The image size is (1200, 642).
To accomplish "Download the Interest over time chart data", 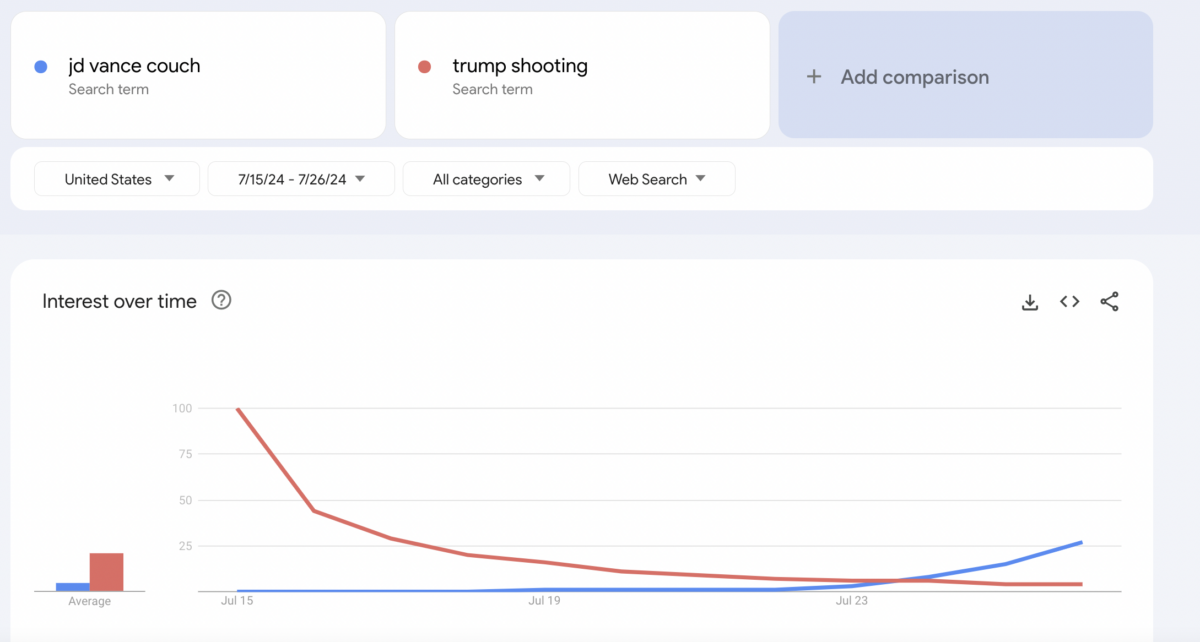I will click(x=1030, y=302).
